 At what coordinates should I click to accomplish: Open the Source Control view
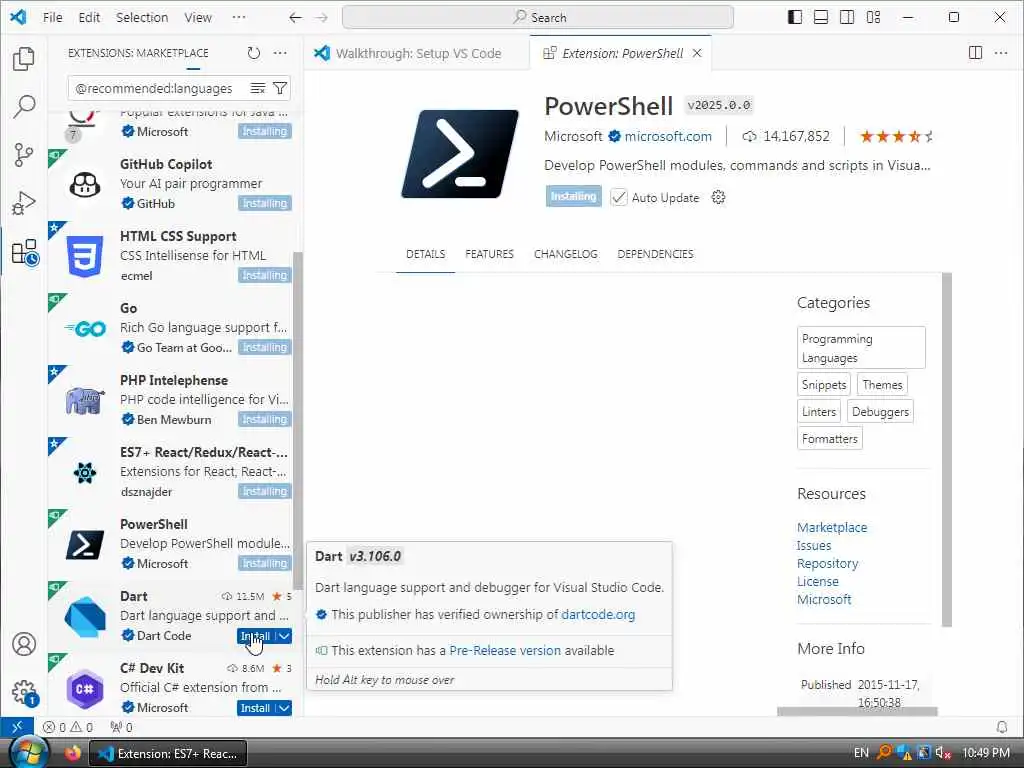(24, 155)
